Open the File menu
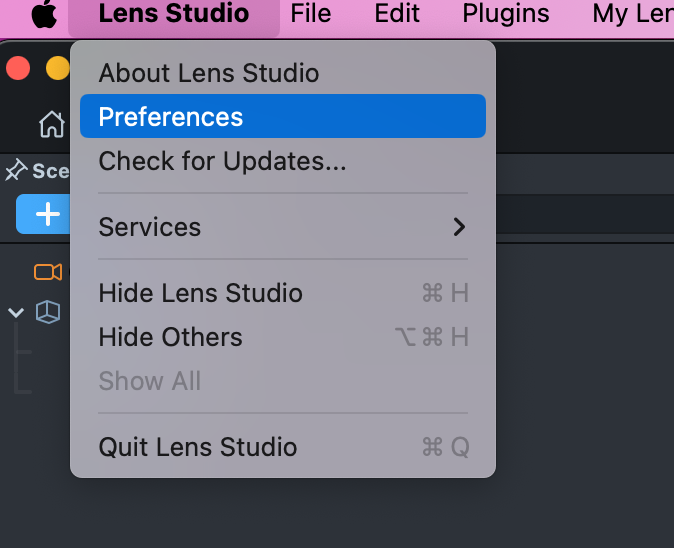This screenshot has height=548, width=674. (x=311, y=14)
